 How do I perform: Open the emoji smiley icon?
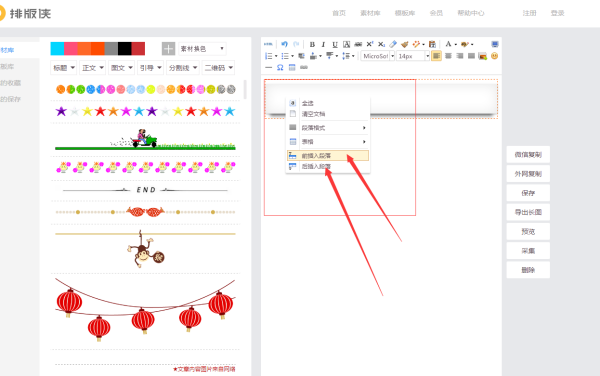pos(494,56)
